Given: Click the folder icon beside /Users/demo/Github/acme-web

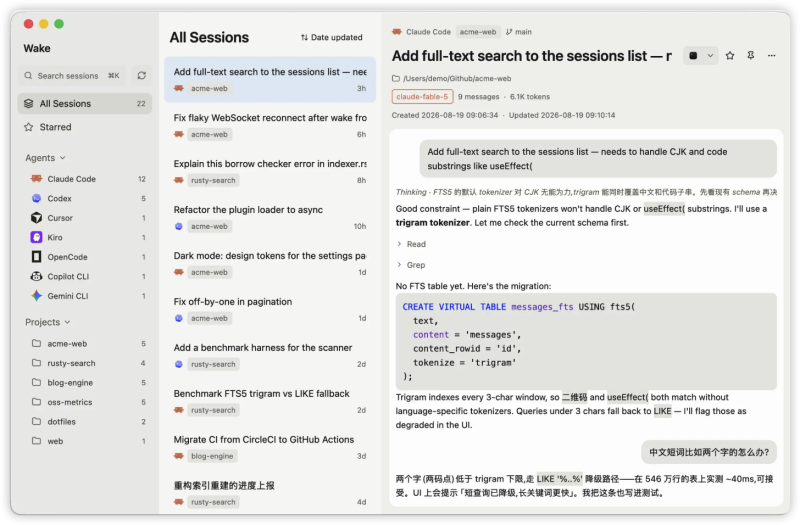Looking at the screenshot, I should pyautogui.click(x=395, y=79).
